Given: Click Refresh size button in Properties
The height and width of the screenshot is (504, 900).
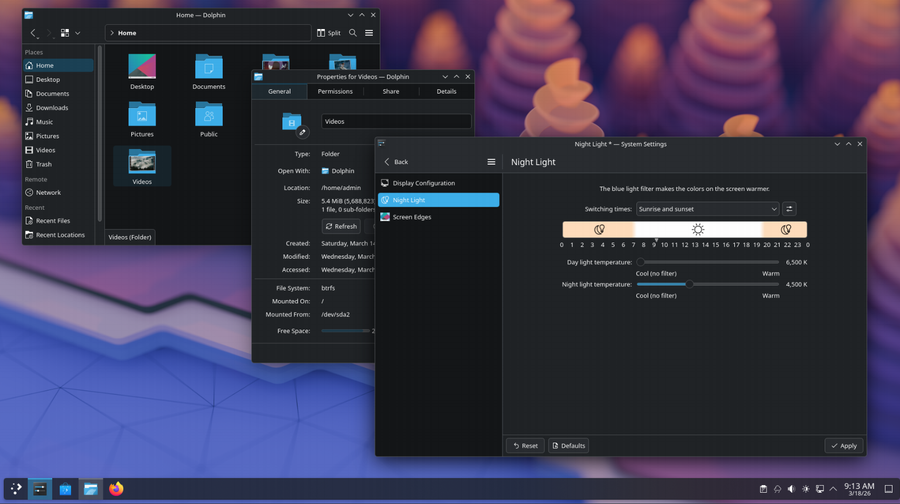Looking at the screenshot, I should tap(342, 226).
